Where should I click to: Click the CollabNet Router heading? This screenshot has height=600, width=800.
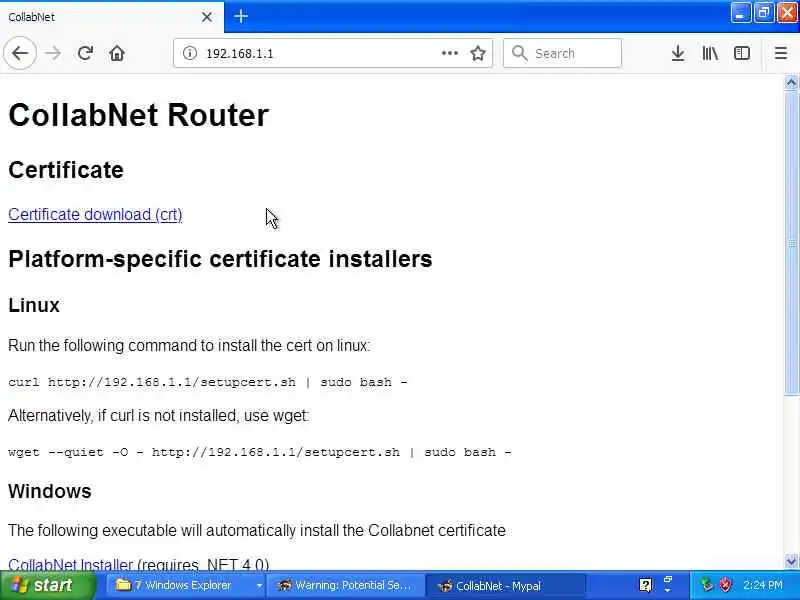pos(138,115)
